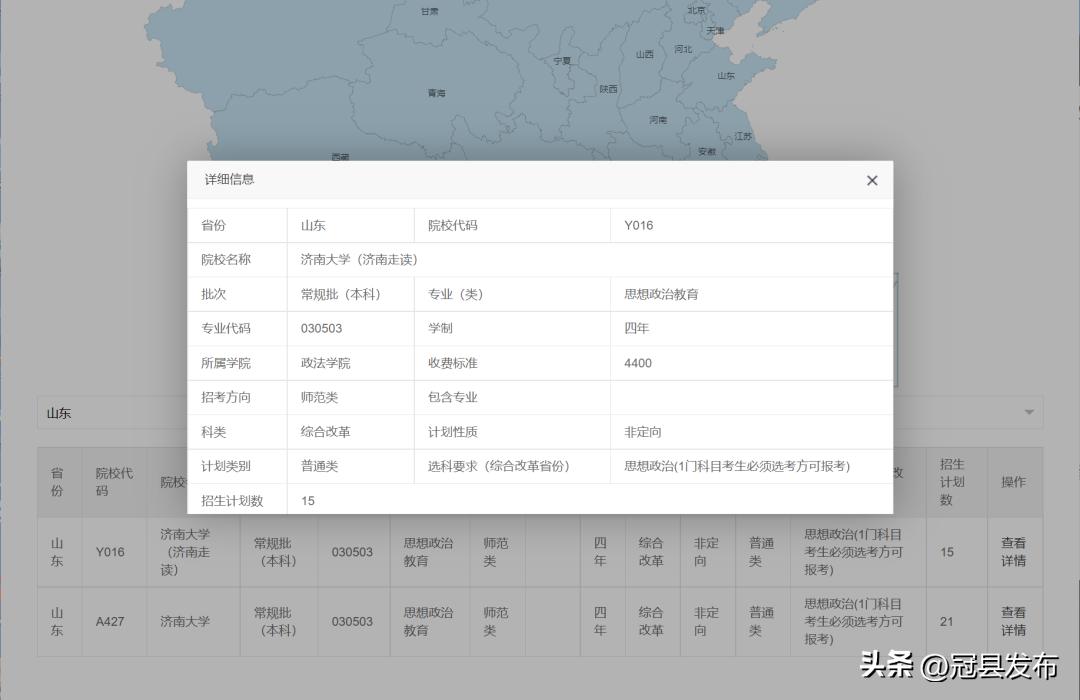
Task: Open the 山东 province dropdown below the map
Action: (540, 413)
